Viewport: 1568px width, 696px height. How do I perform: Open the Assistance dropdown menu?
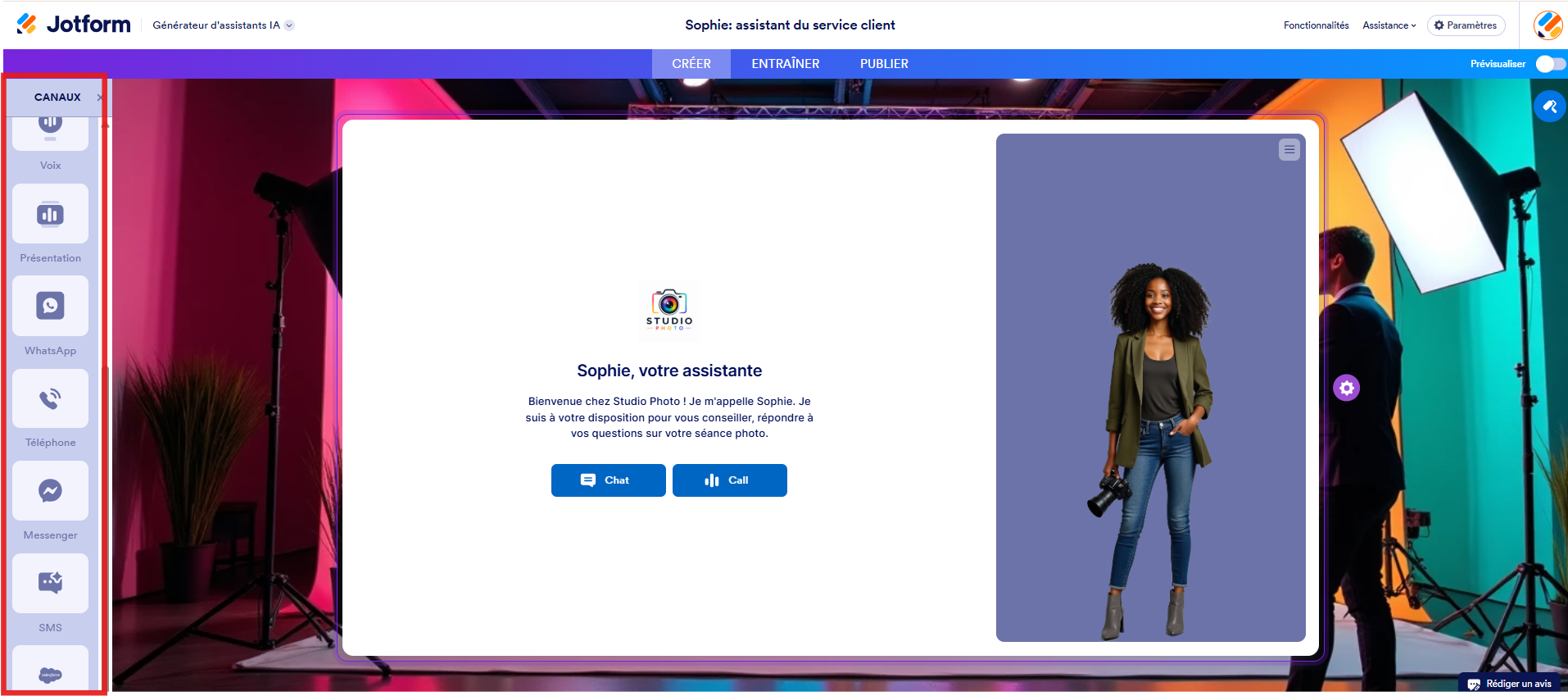click(x=1389, y=25)
